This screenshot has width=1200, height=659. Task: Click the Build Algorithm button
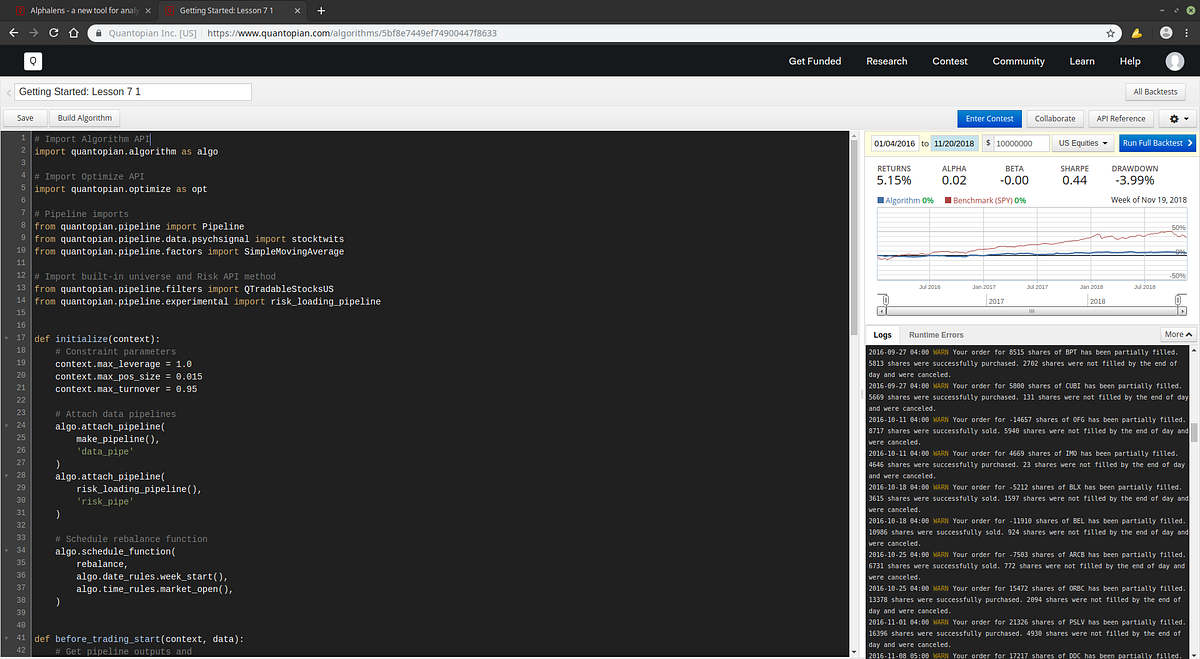tap(84, 117)
